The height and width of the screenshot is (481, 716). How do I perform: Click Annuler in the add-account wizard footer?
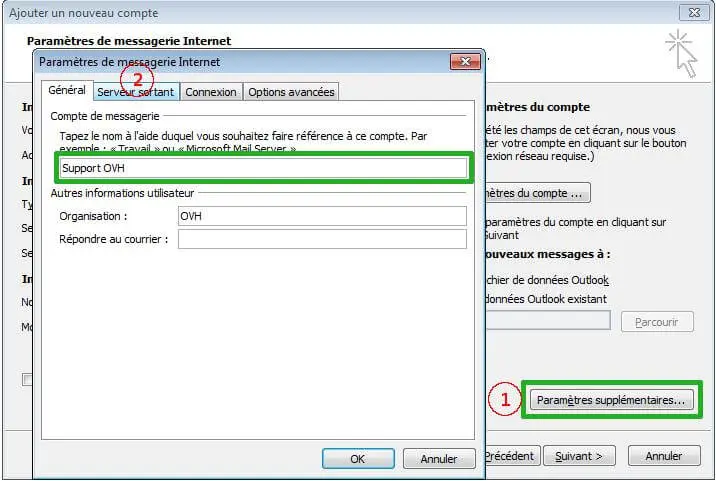click(x=663, y=456)
